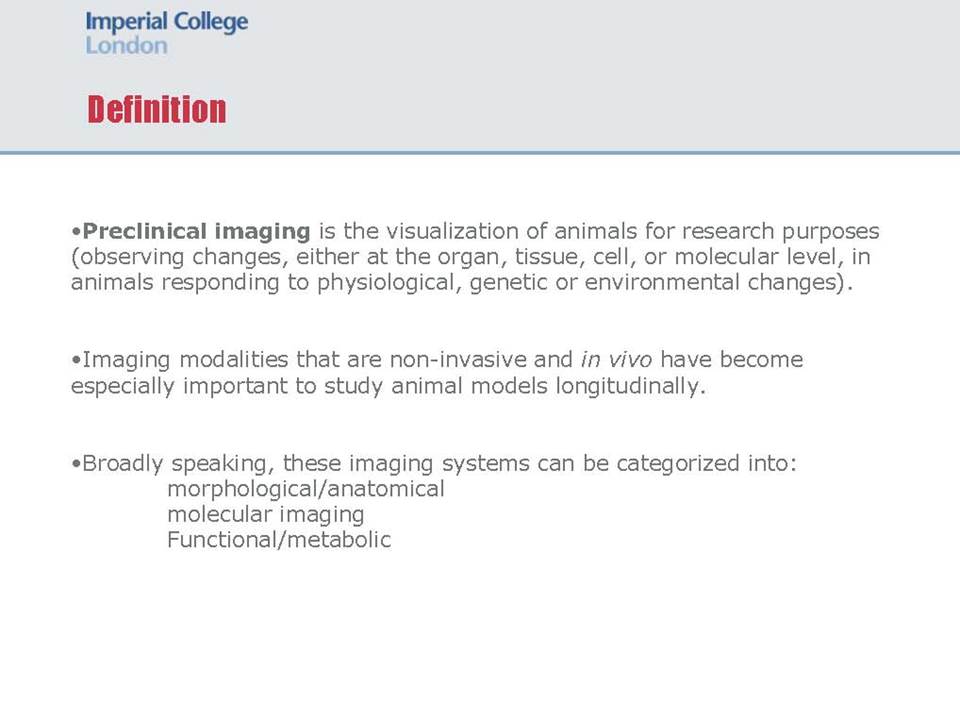Click the phrase categorized into:

pos(707,463)
